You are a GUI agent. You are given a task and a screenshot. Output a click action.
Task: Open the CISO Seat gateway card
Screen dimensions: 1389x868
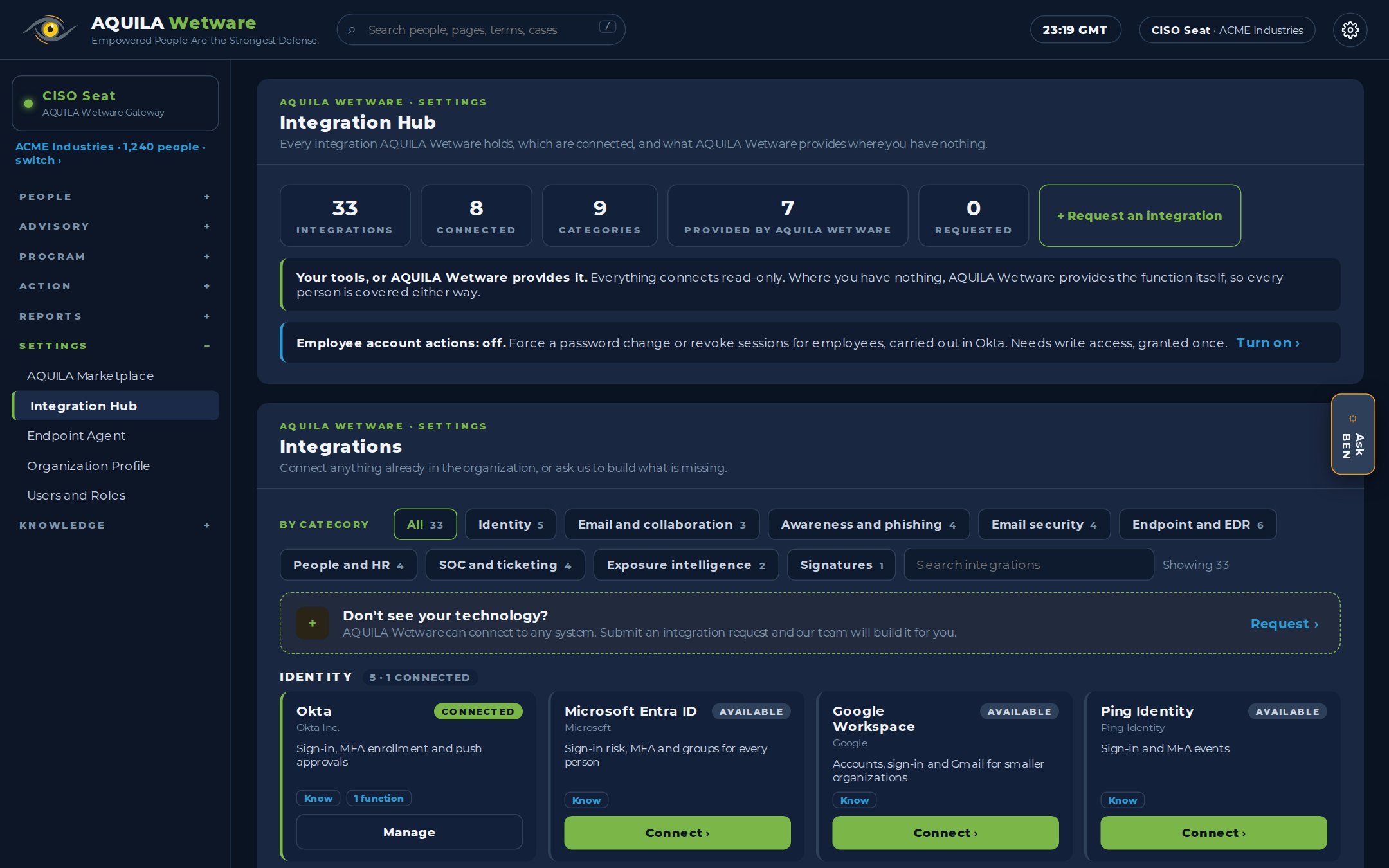pos(115,103)
